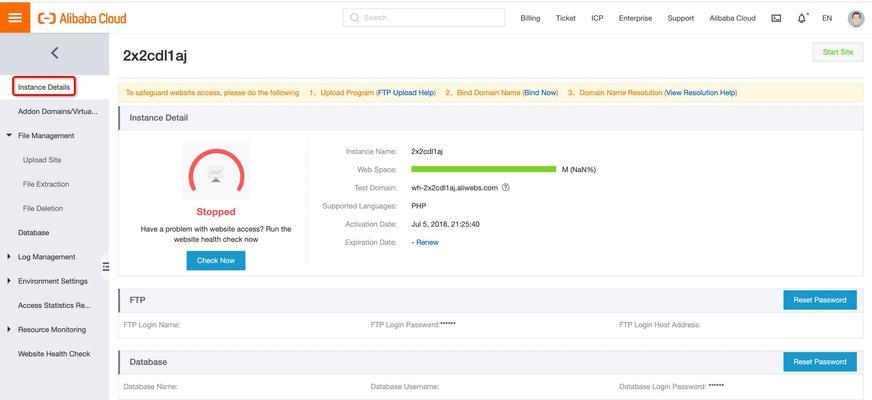Image resolution: width=872 pixels, height=400 pixels.
Task: Click the Renew link
Action: 427,243
